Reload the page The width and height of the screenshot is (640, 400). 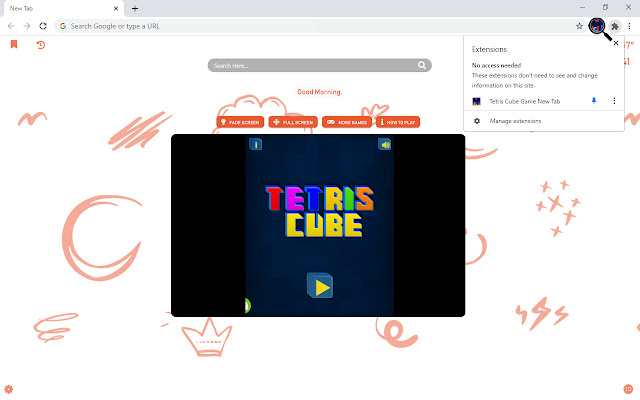point(43,26)
